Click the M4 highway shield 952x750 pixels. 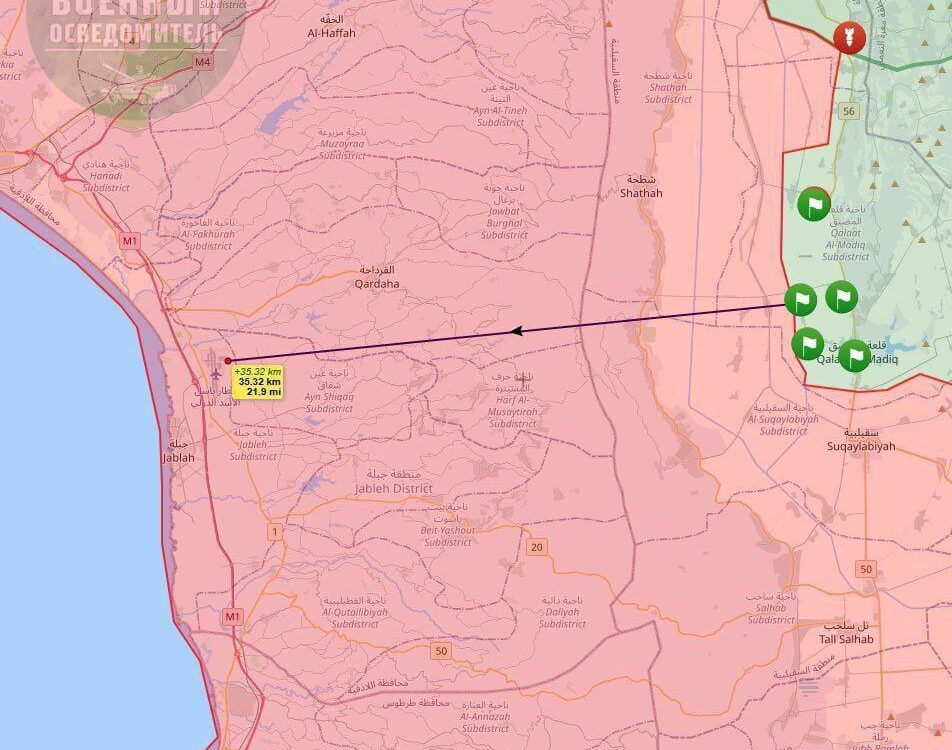coord(203,62)
